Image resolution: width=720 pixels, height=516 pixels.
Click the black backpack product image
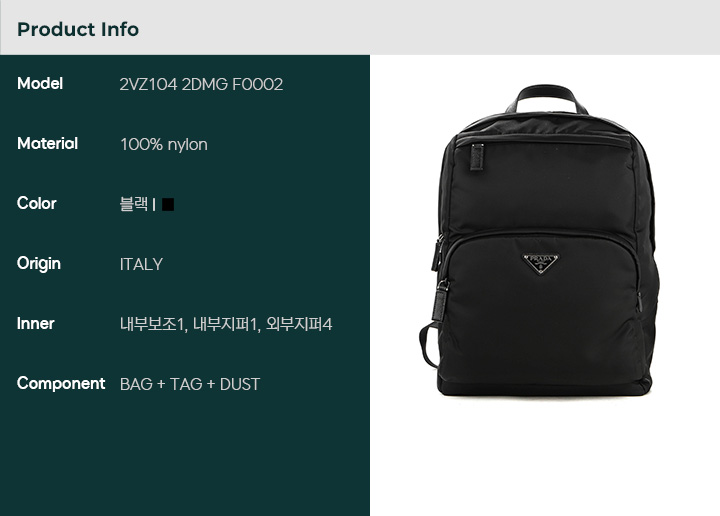[540, 240]
